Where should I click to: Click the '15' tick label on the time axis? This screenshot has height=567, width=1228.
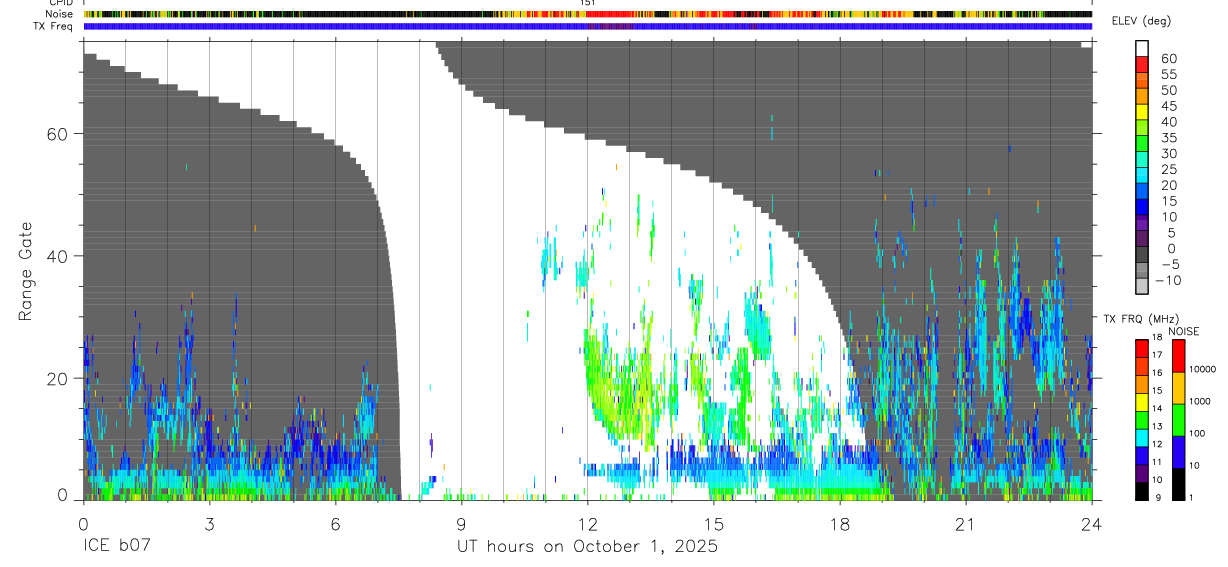tap(713, 524)
